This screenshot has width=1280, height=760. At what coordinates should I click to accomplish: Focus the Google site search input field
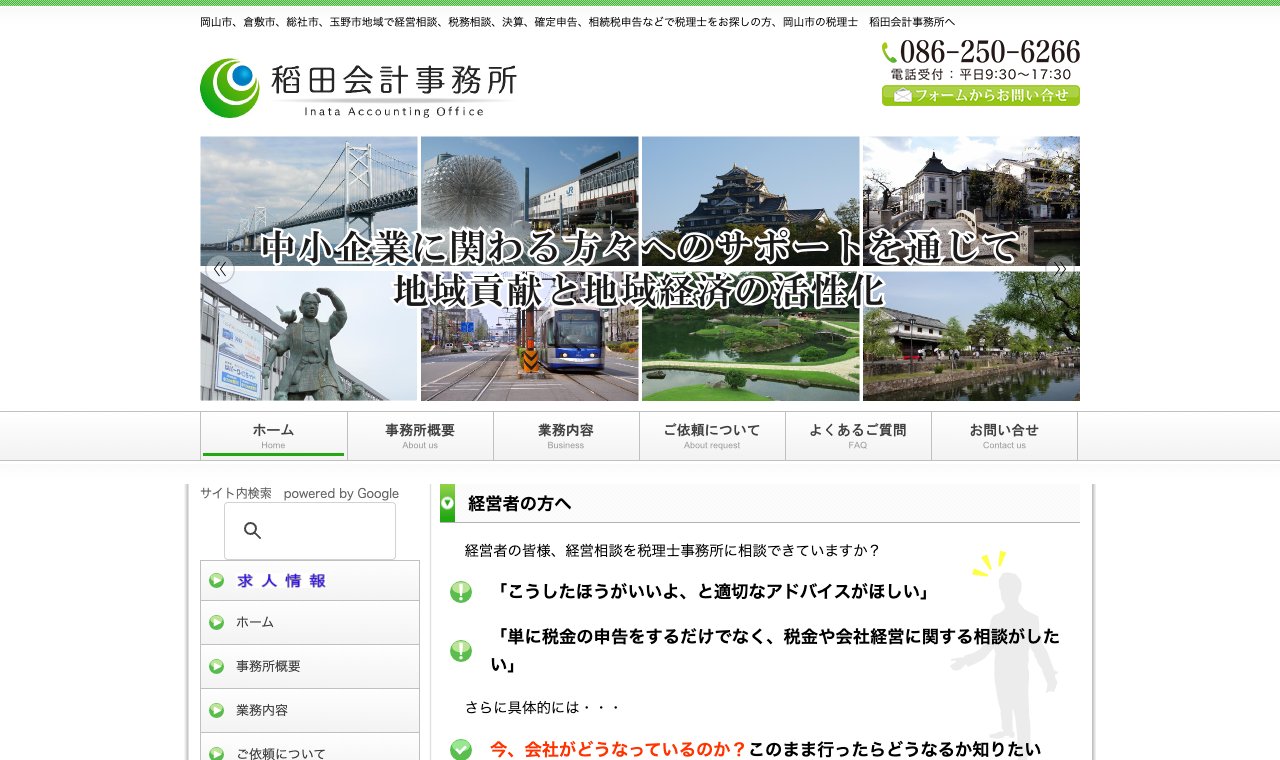click(310, 531)
